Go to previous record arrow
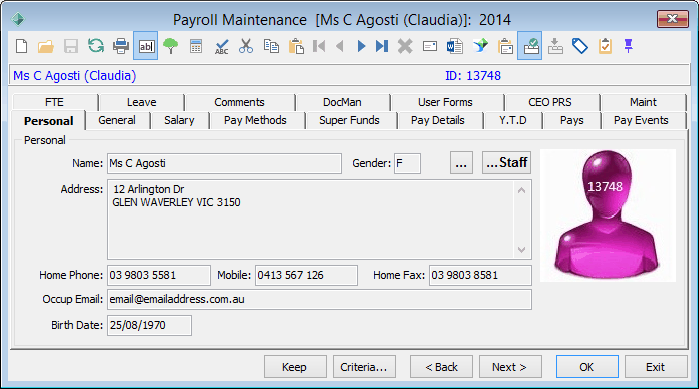This screenshot has height=389, width=699. click(340, 46)
